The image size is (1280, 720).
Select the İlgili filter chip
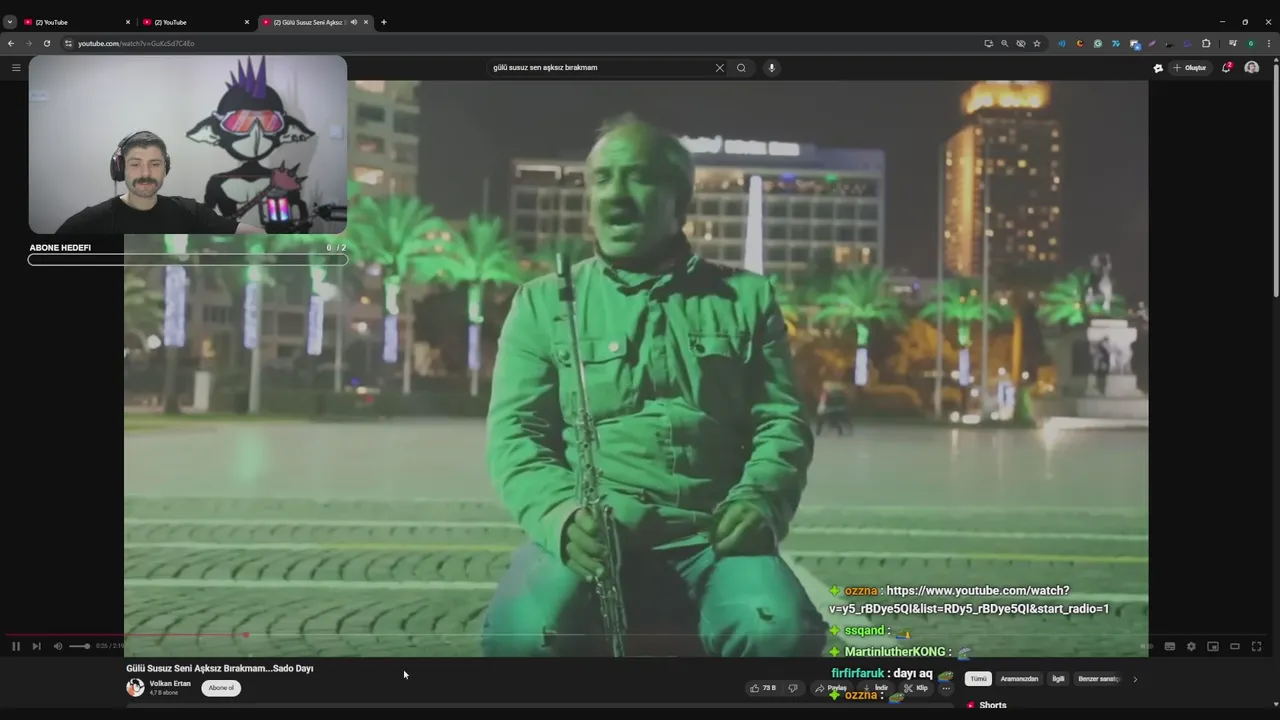point(1058,679)
